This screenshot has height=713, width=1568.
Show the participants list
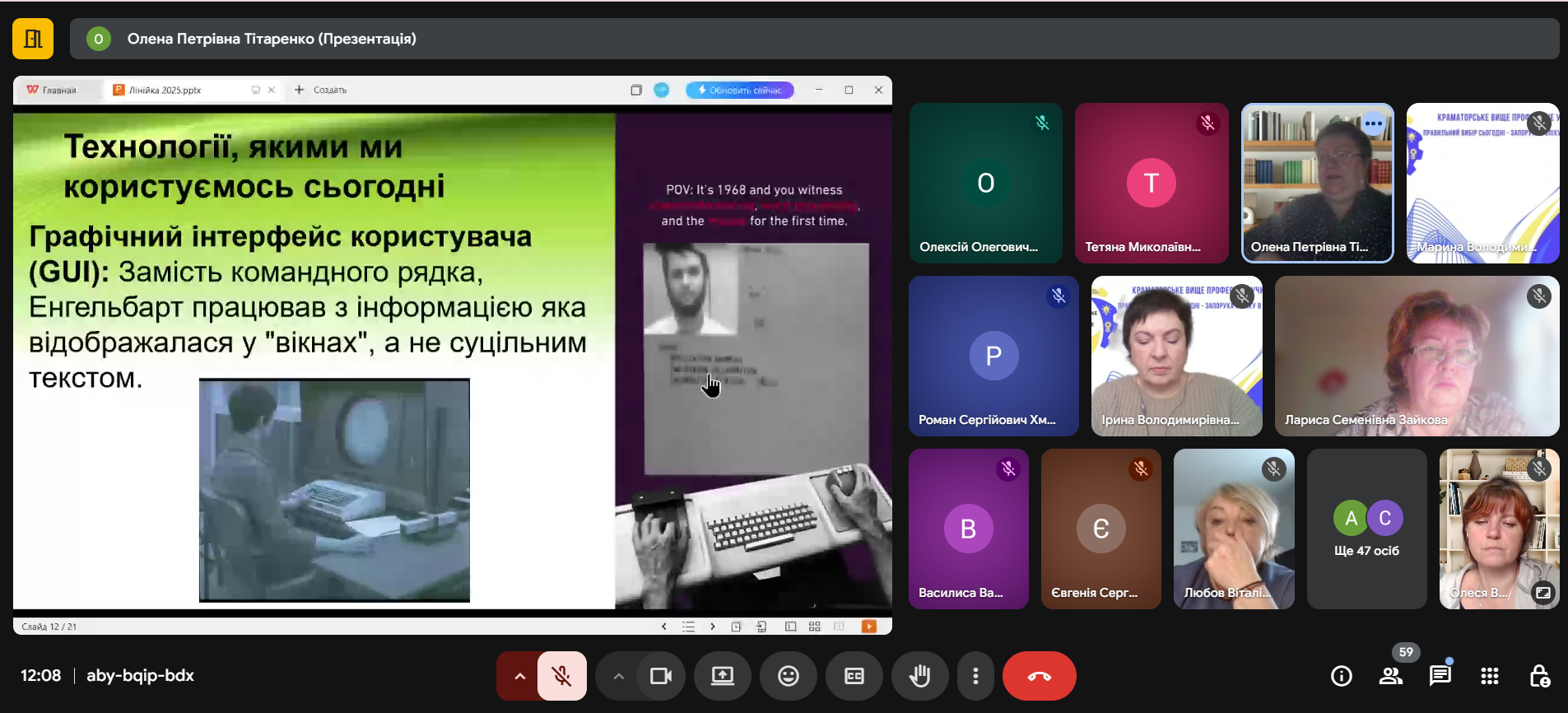[x=1390, y=676]
